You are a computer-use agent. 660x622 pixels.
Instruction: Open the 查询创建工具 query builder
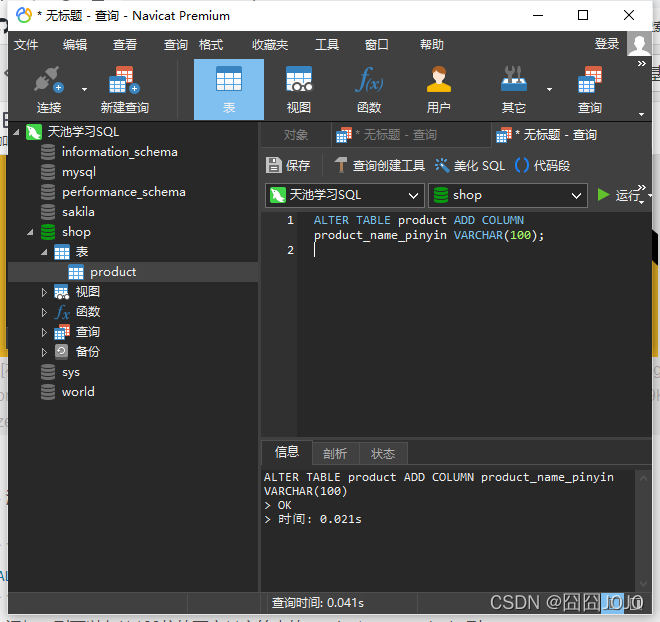coord(380,165)
